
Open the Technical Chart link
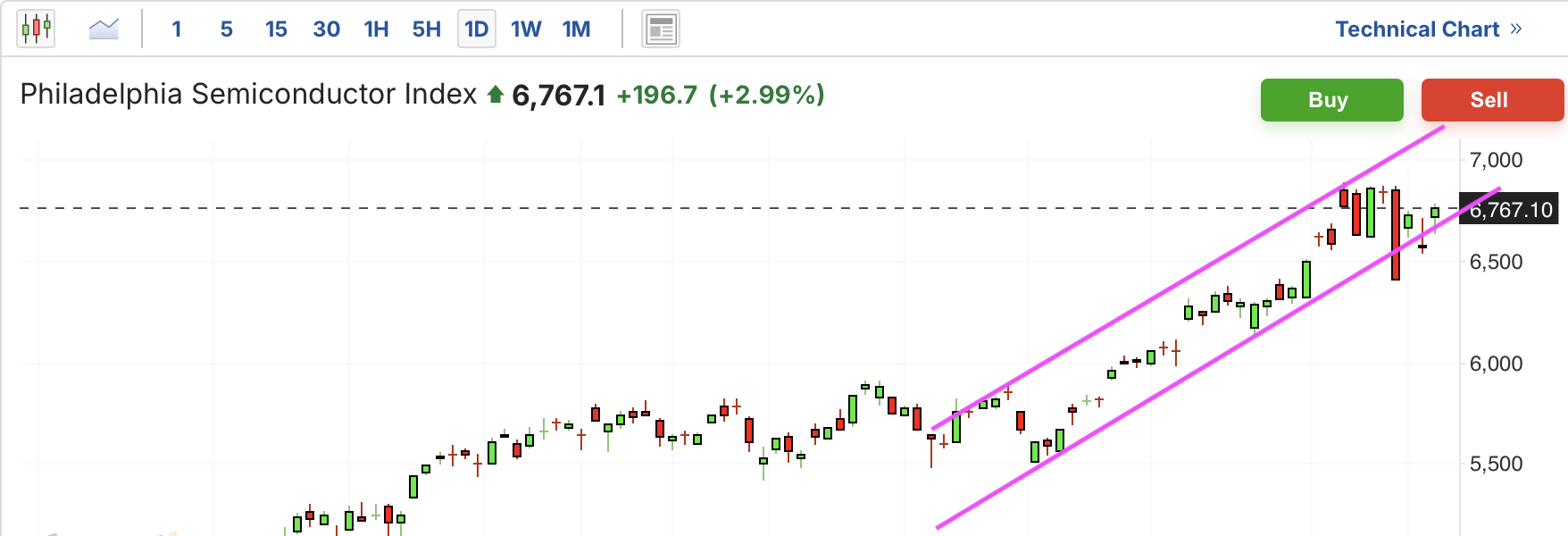pos(1416,29)
